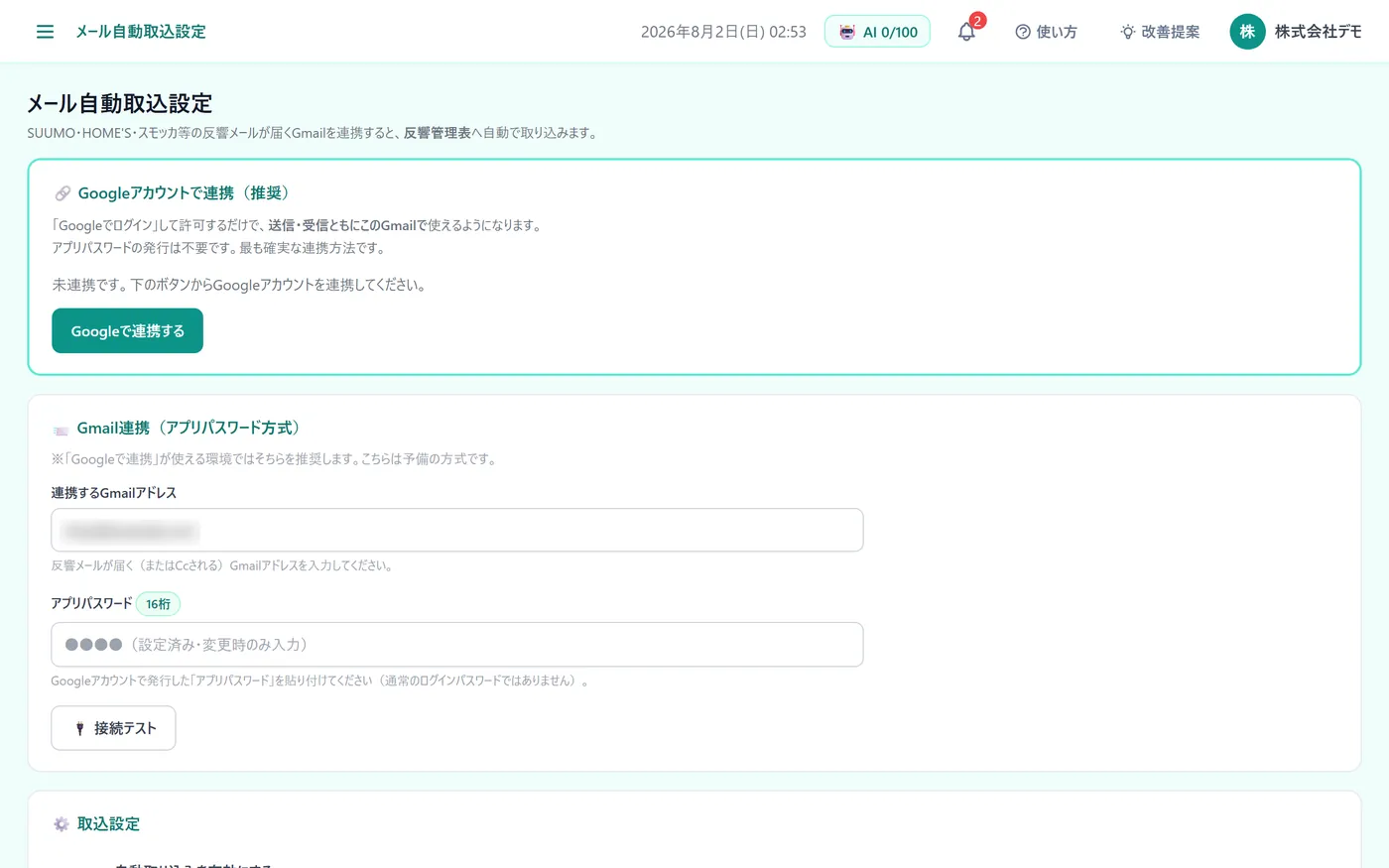Open the 株 account avatar

1247,32
